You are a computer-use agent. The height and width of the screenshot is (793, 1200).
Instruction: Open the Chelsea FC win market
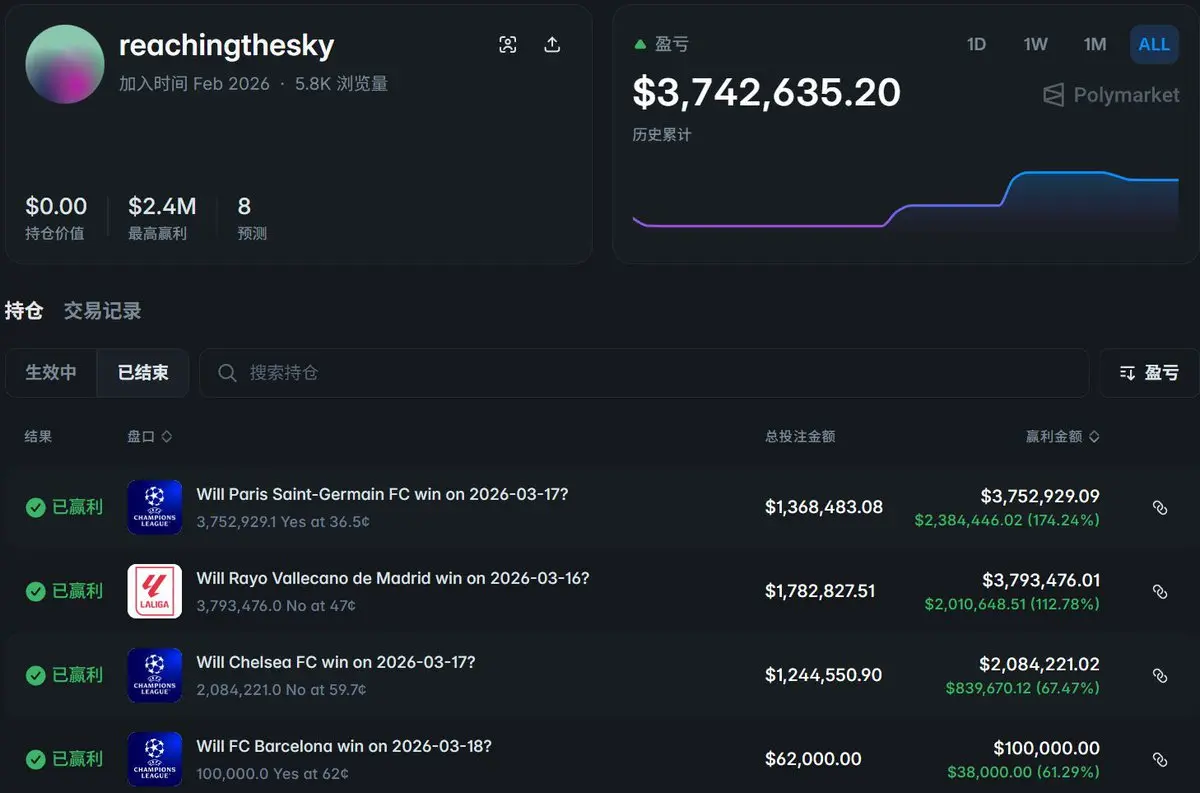(336, 662)
